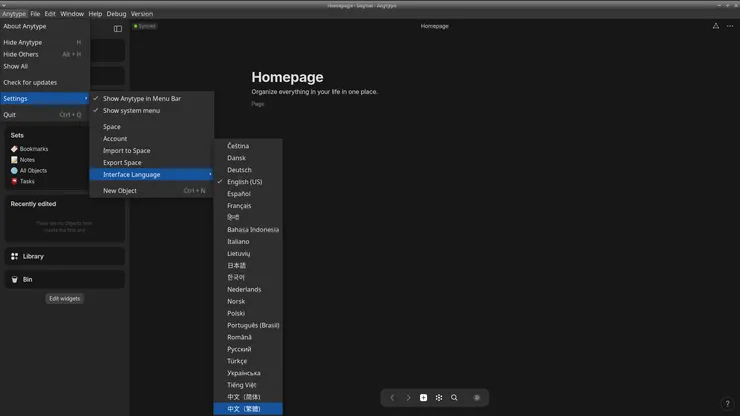The height and width of the screenshot is (416, 740).
Task: Select New Object menu entry
Action: point(151,191)
